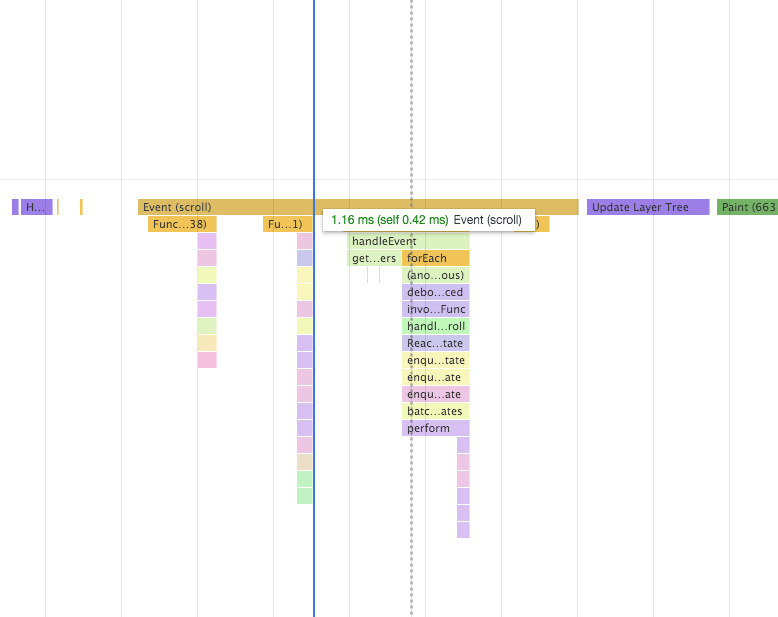Select the enqu…tate flame entry
The image size is (778, 617).
click(x=436, y=360)
